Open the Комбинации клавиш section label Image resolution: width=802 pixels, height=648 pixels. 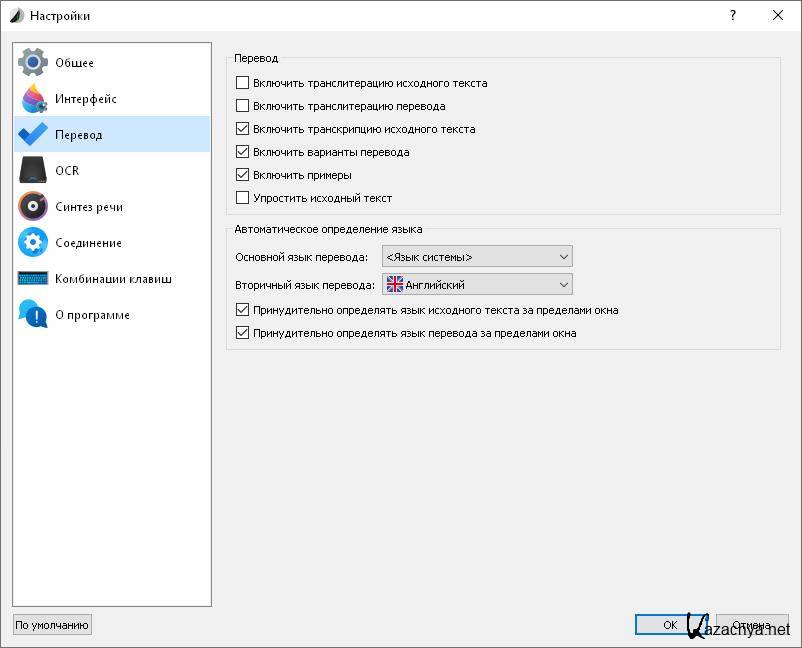point(113,279)
